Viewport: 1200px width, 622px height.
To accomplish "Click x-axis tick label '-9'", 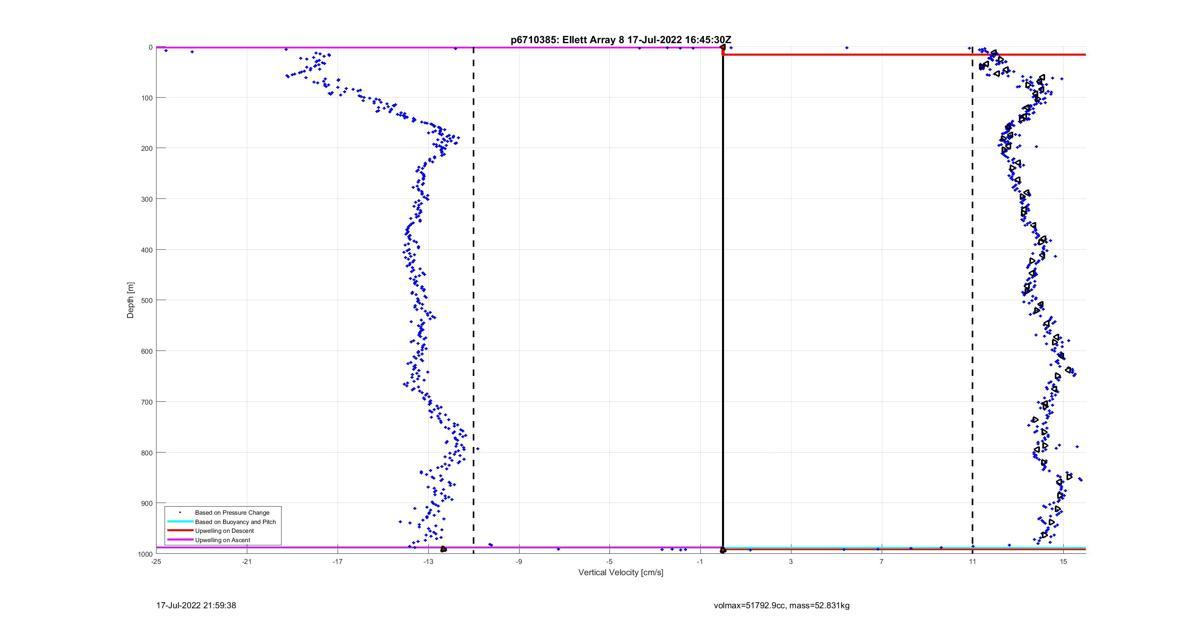I will click(x=518, y=562).
